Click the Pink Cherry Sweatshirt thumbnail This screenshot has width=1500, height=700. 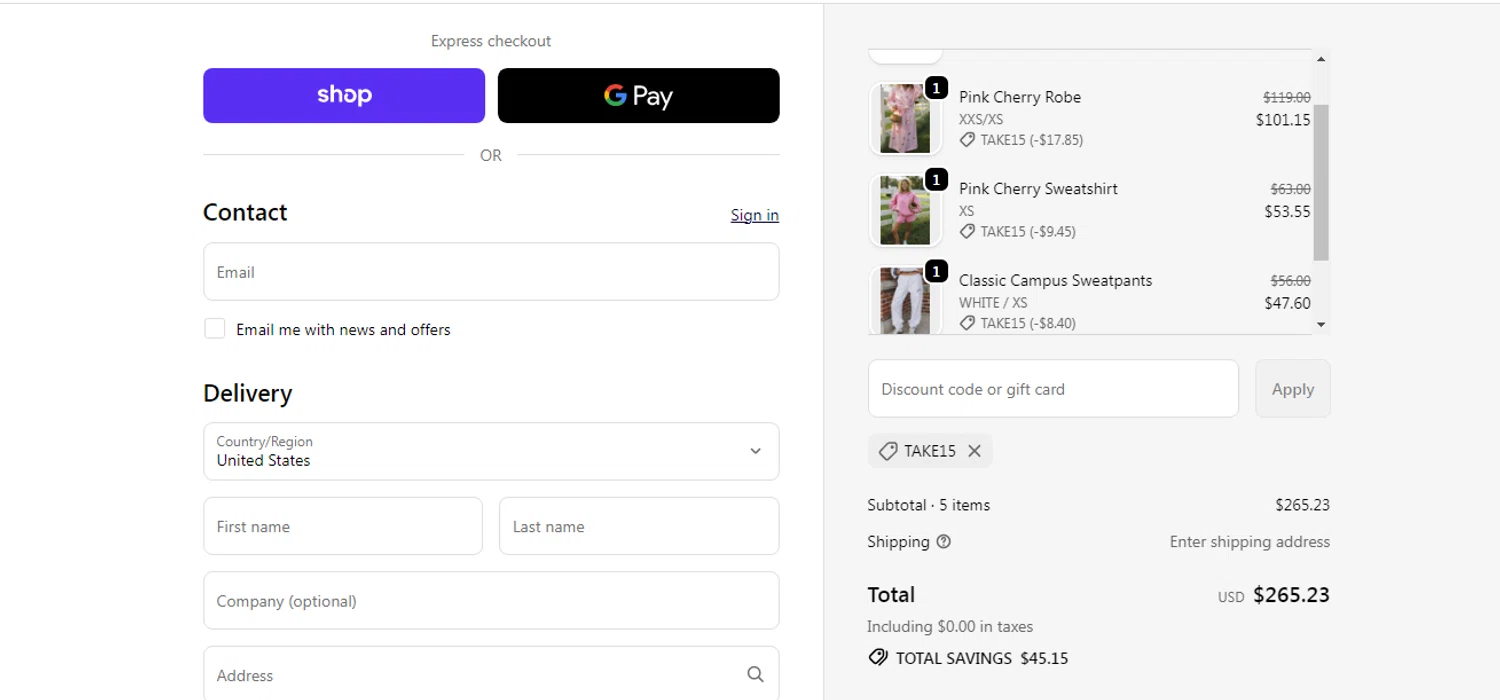tap(905, 211)
